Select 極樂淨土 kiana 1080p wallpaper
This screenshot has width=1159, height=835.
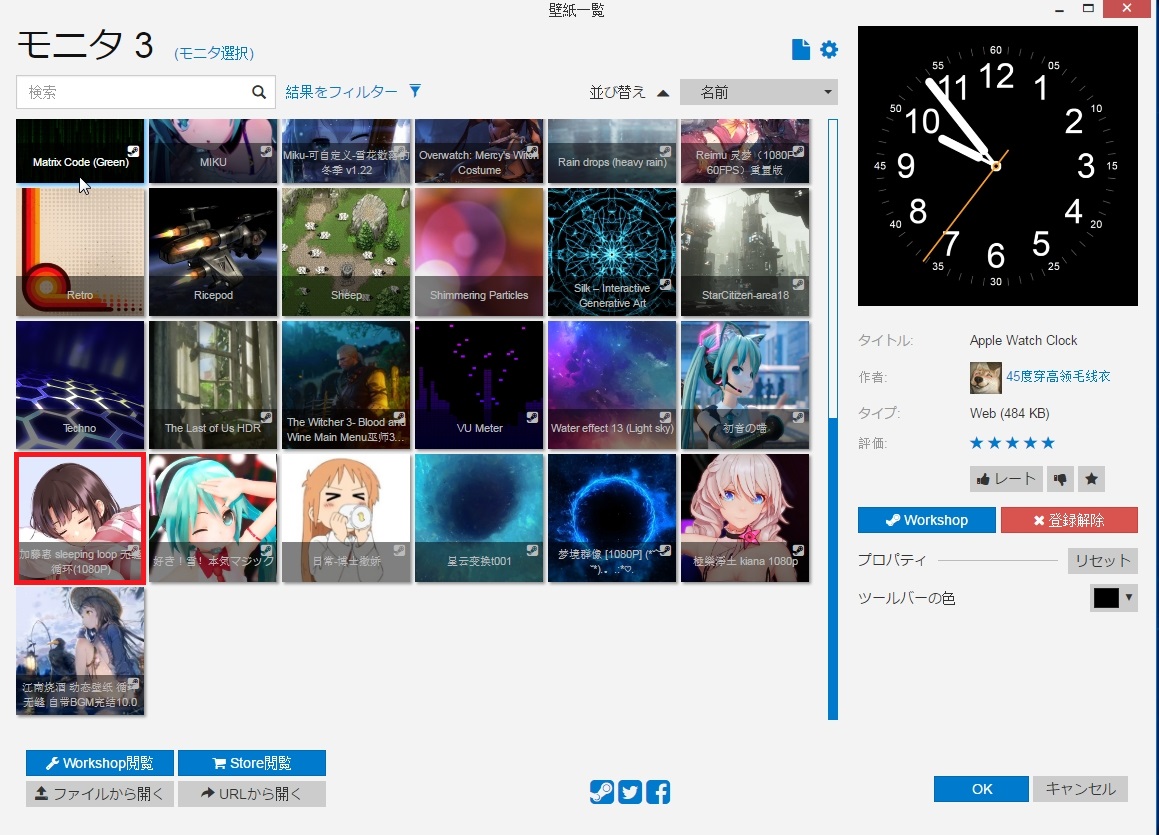(x=745, y=518)
